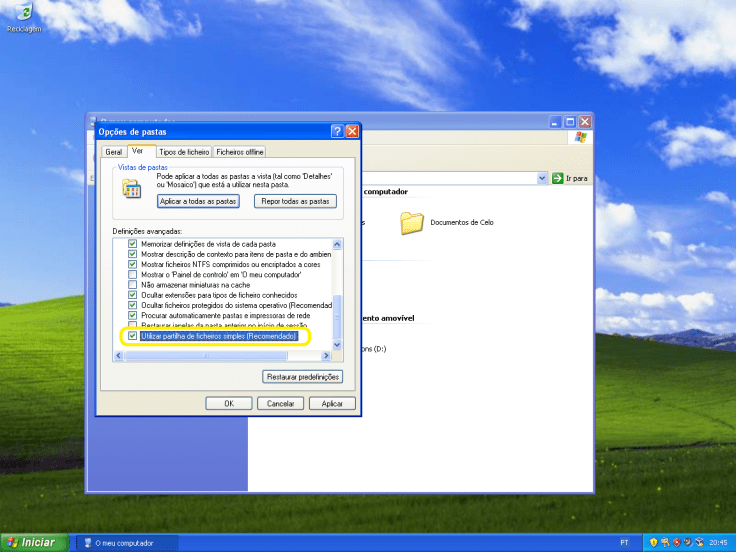
Task: Switch to the Geral tab
Action: pyautogui.click(x=112, y=152)
